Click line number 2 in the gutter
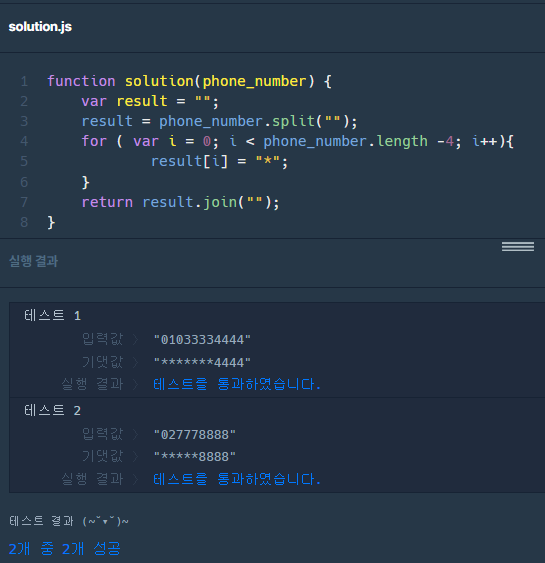 24,102
